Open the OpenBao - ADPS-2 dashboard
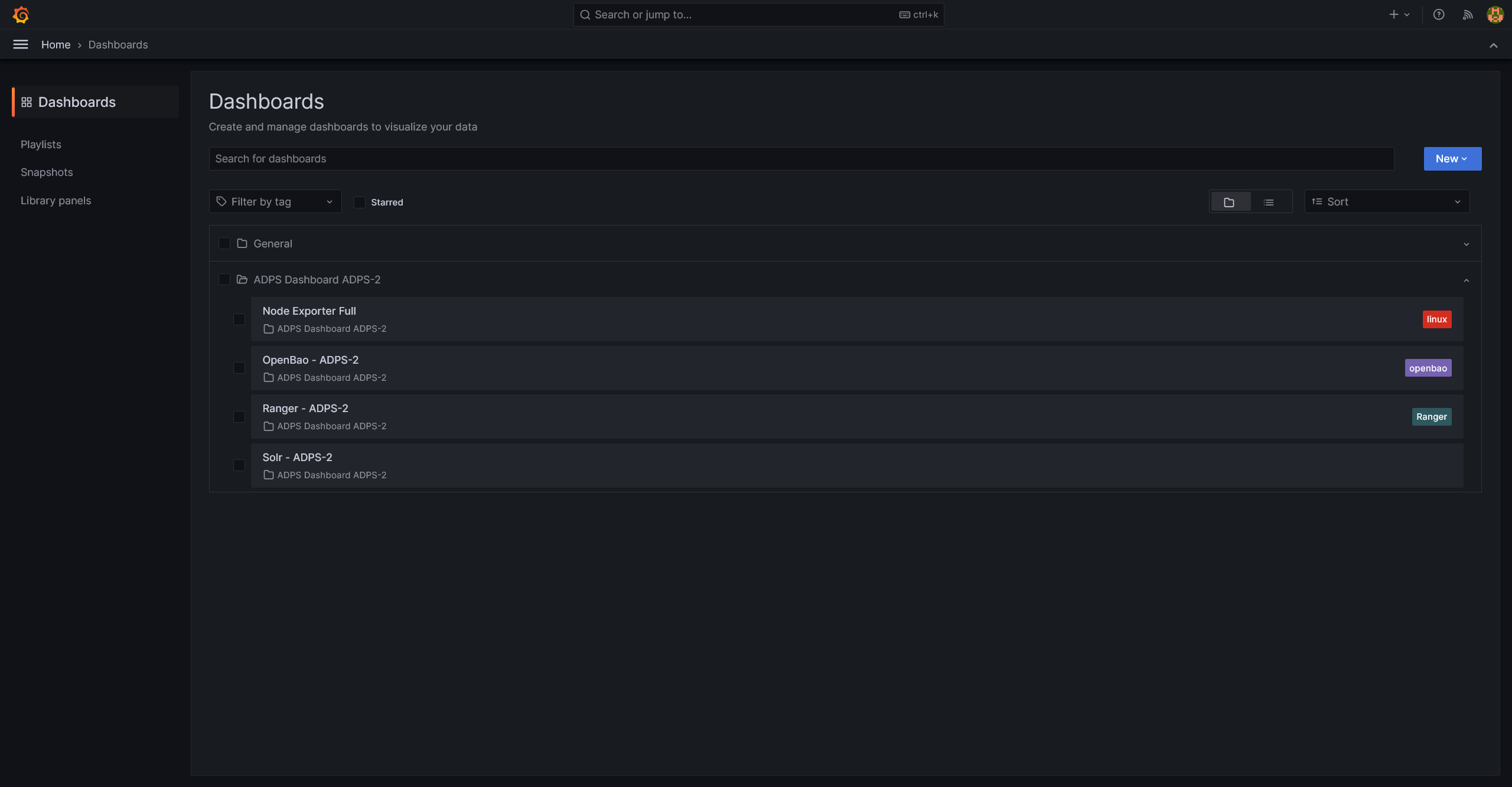Screen dimensions: 1512x787 click(x=311, y=360)
